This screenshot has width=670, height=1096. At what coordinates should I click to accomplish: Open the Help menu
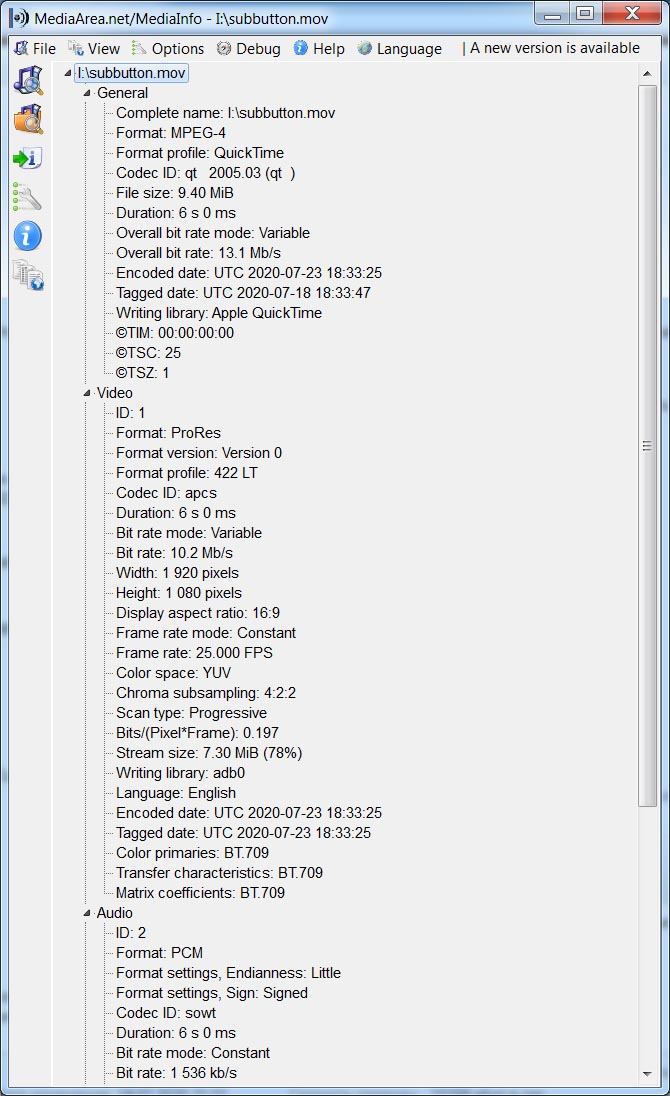(x=319, y=48)
